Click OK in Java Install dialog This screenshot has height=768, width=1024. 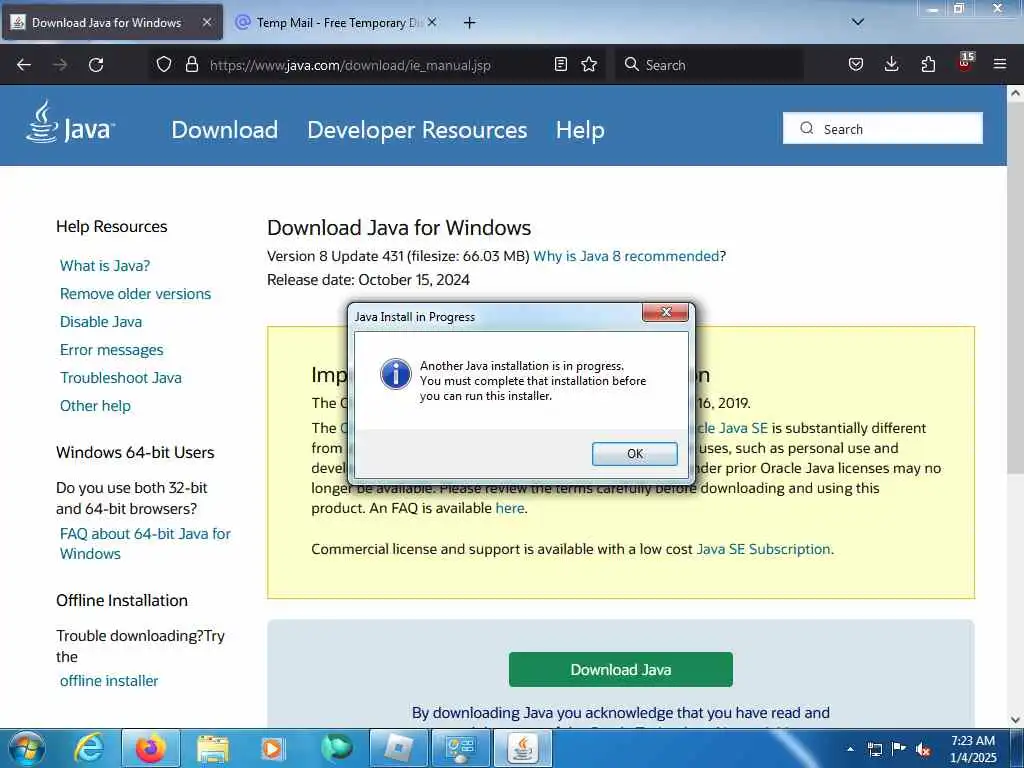click(634, 453)
